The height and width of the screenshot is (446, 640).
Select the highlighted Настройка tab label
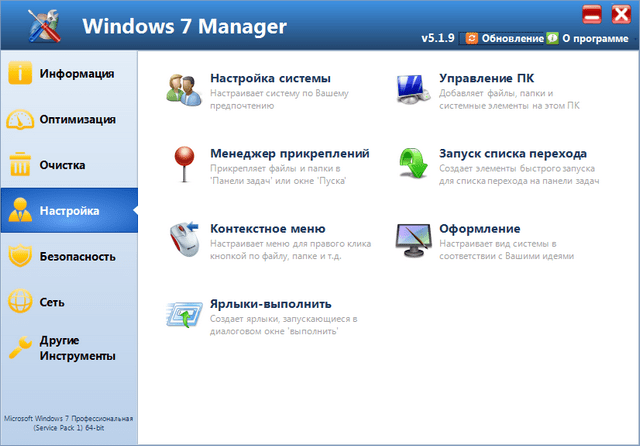pos(69,211)
